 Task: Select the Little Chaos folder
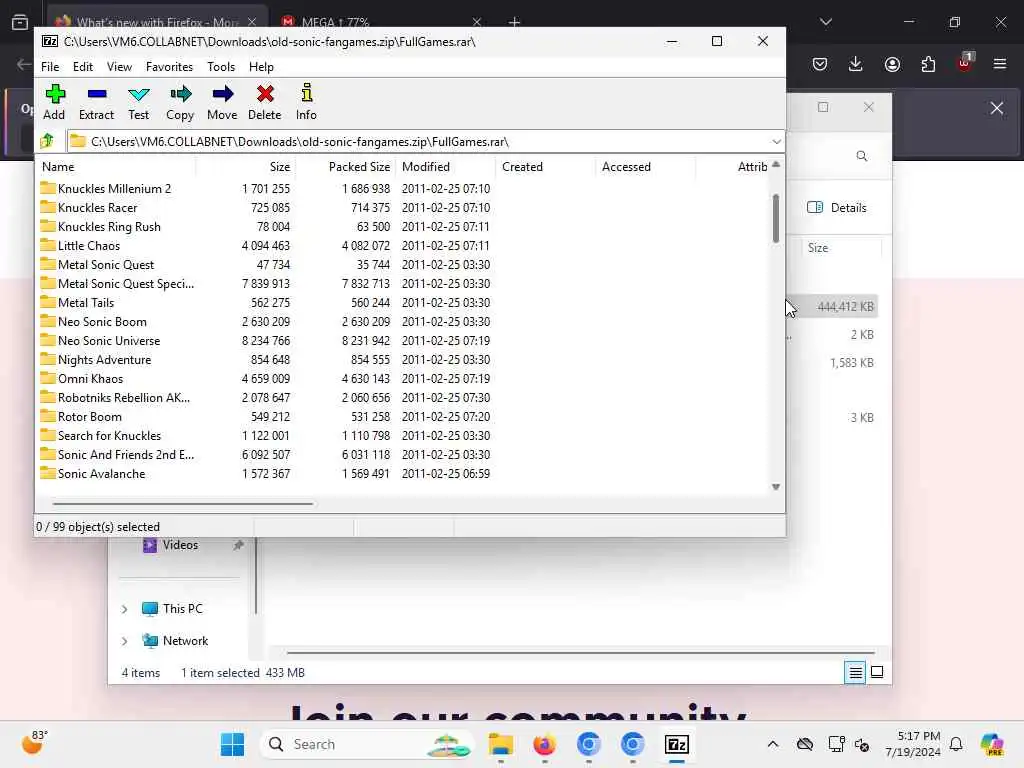tap(89, 246)
